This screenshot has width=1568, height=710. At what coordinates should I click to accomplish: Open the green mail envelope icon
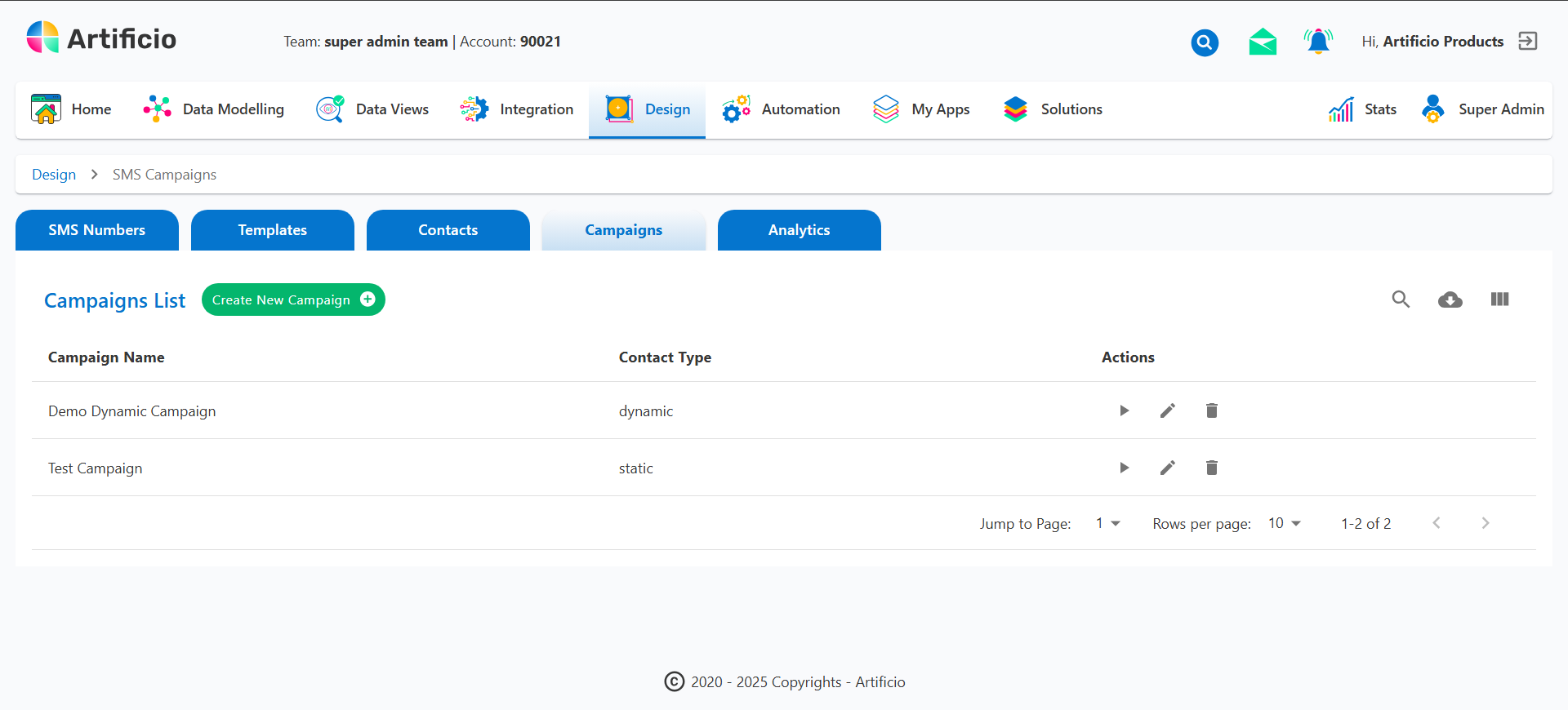coord(1263,42)
